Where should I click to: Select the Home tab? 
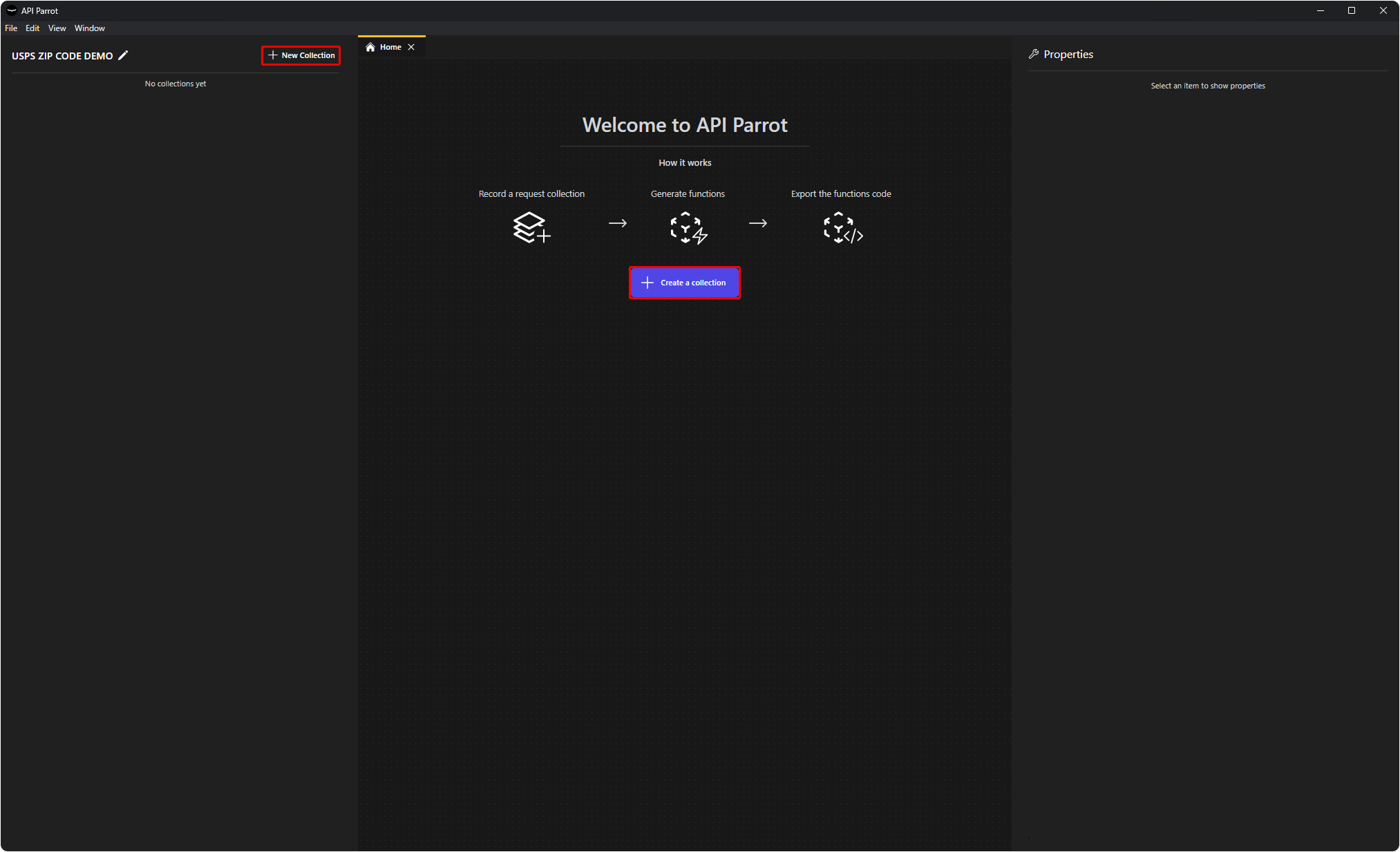[390, 47]
